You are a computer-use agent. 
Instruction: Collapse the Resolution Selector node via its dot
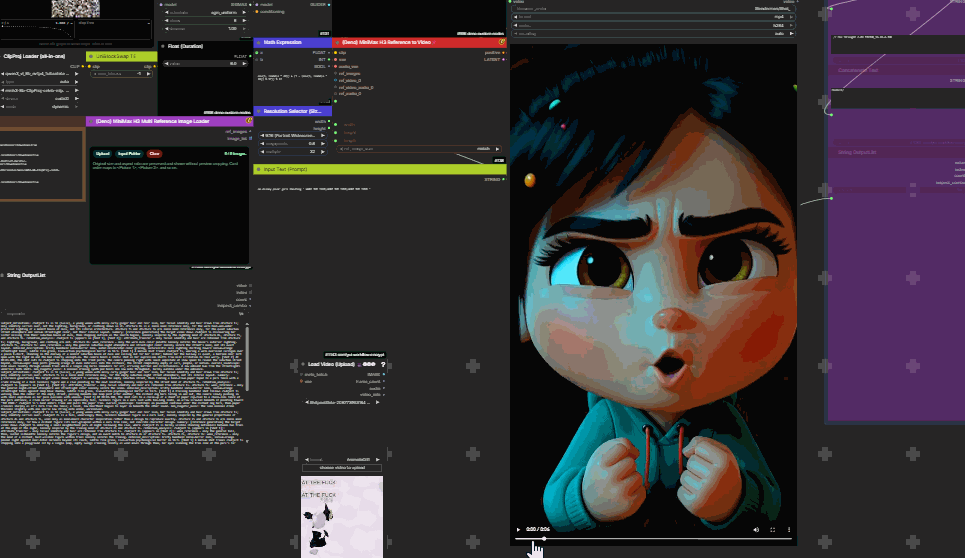point(258,111)
